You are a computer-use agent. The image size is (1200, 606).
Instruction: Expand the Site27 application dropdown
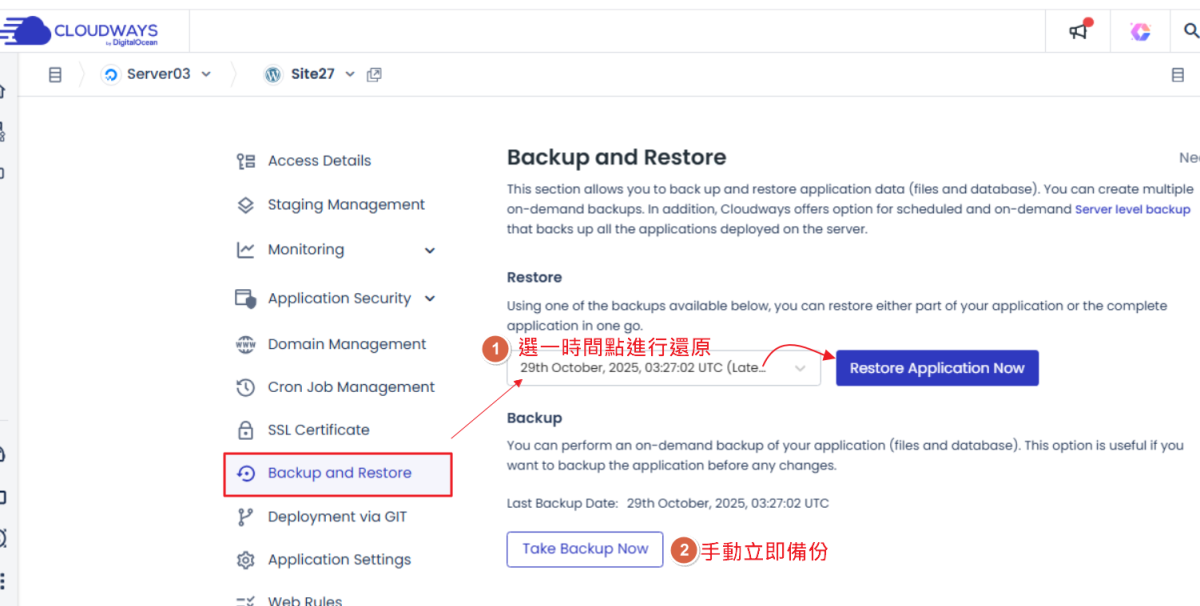(x=350, y=75)
